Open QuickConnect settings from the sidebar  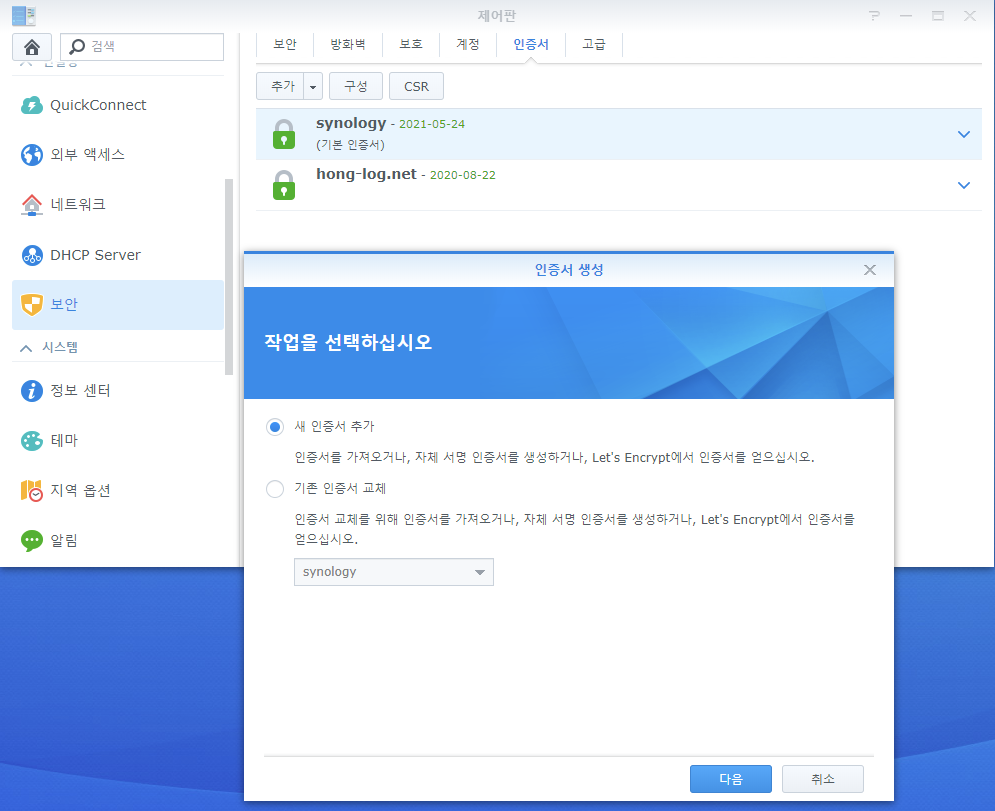click(97, 105)
